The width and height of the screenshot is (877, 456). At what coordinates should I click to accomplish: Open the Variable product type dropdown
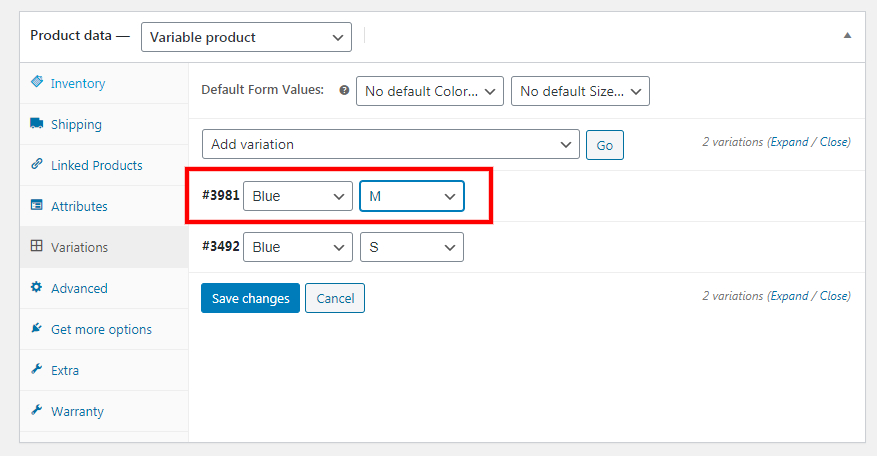(x=247, y=37)
